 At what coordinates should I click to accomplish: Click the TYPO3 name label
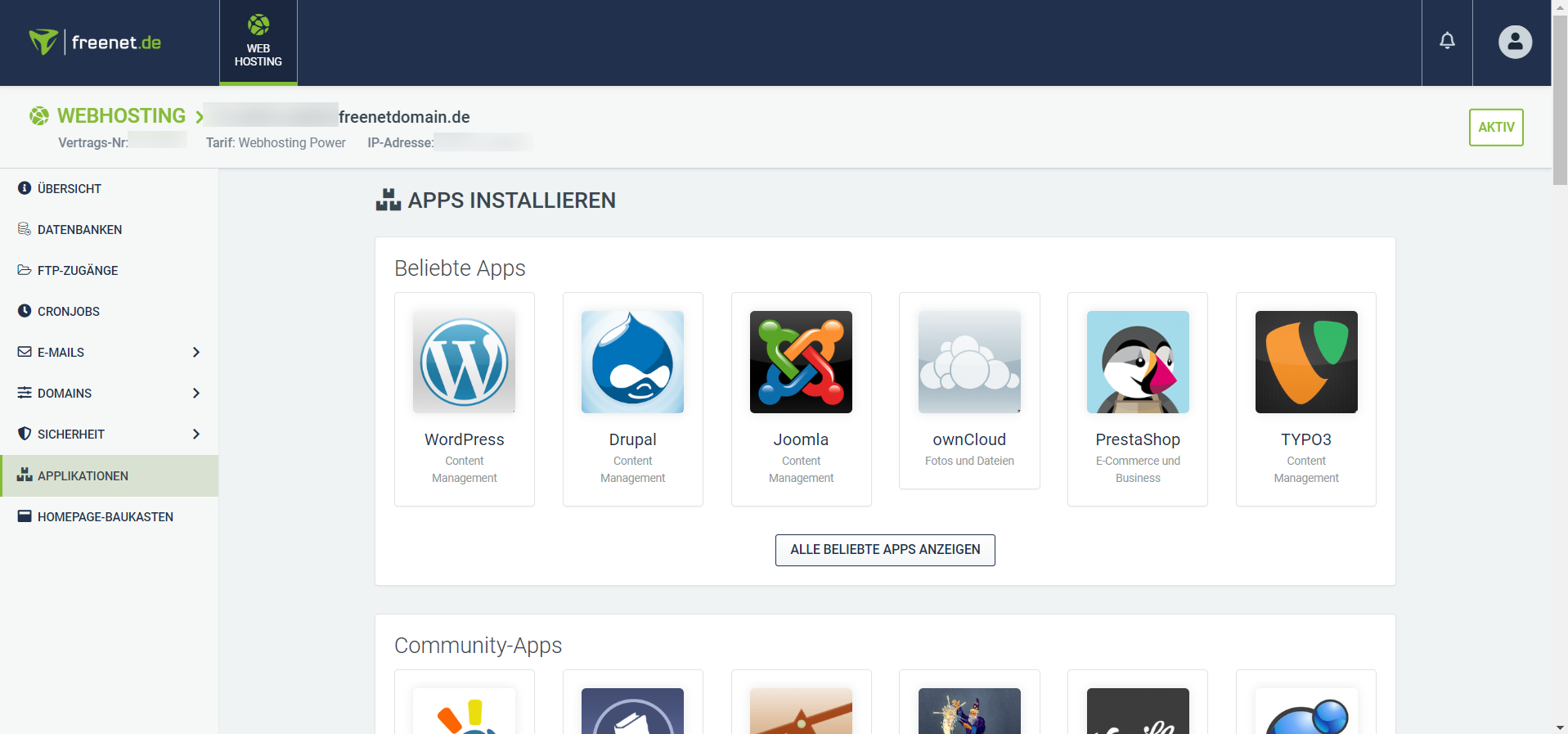pyautogui.click(x=1306, y=439)
